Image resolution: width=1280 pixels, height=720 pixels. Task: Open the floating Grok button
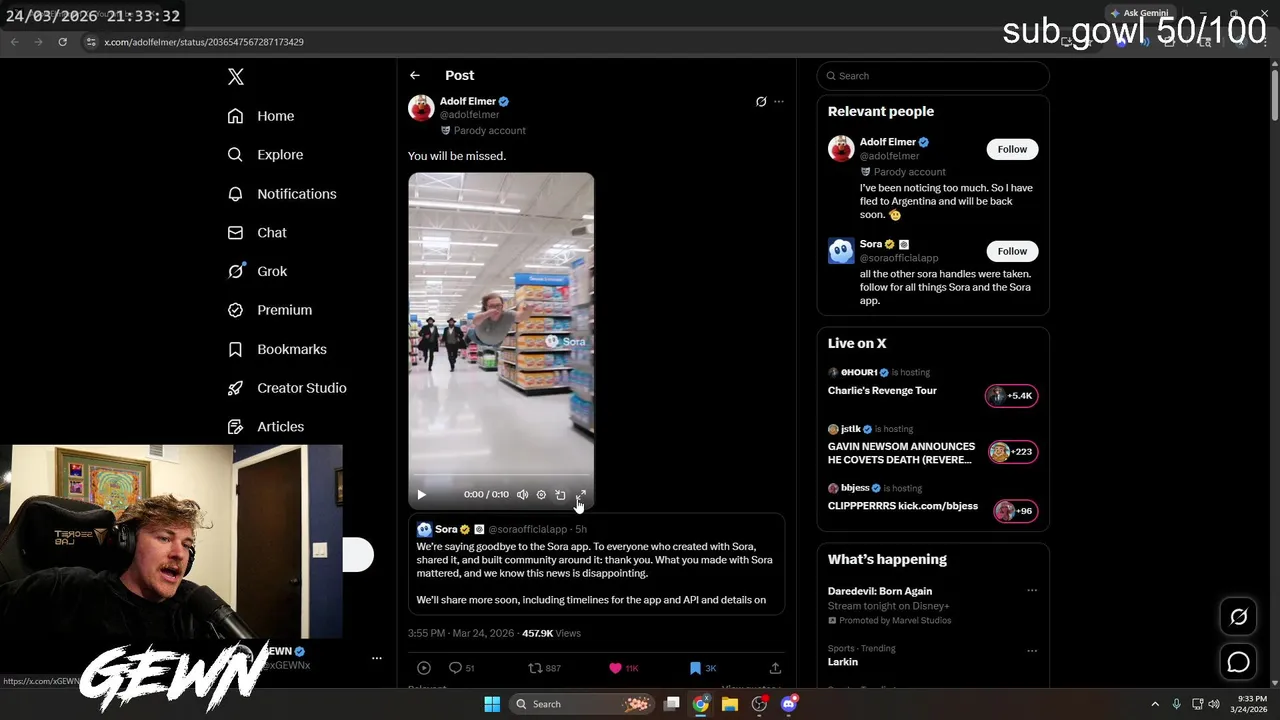click(x=1238, y=617)
